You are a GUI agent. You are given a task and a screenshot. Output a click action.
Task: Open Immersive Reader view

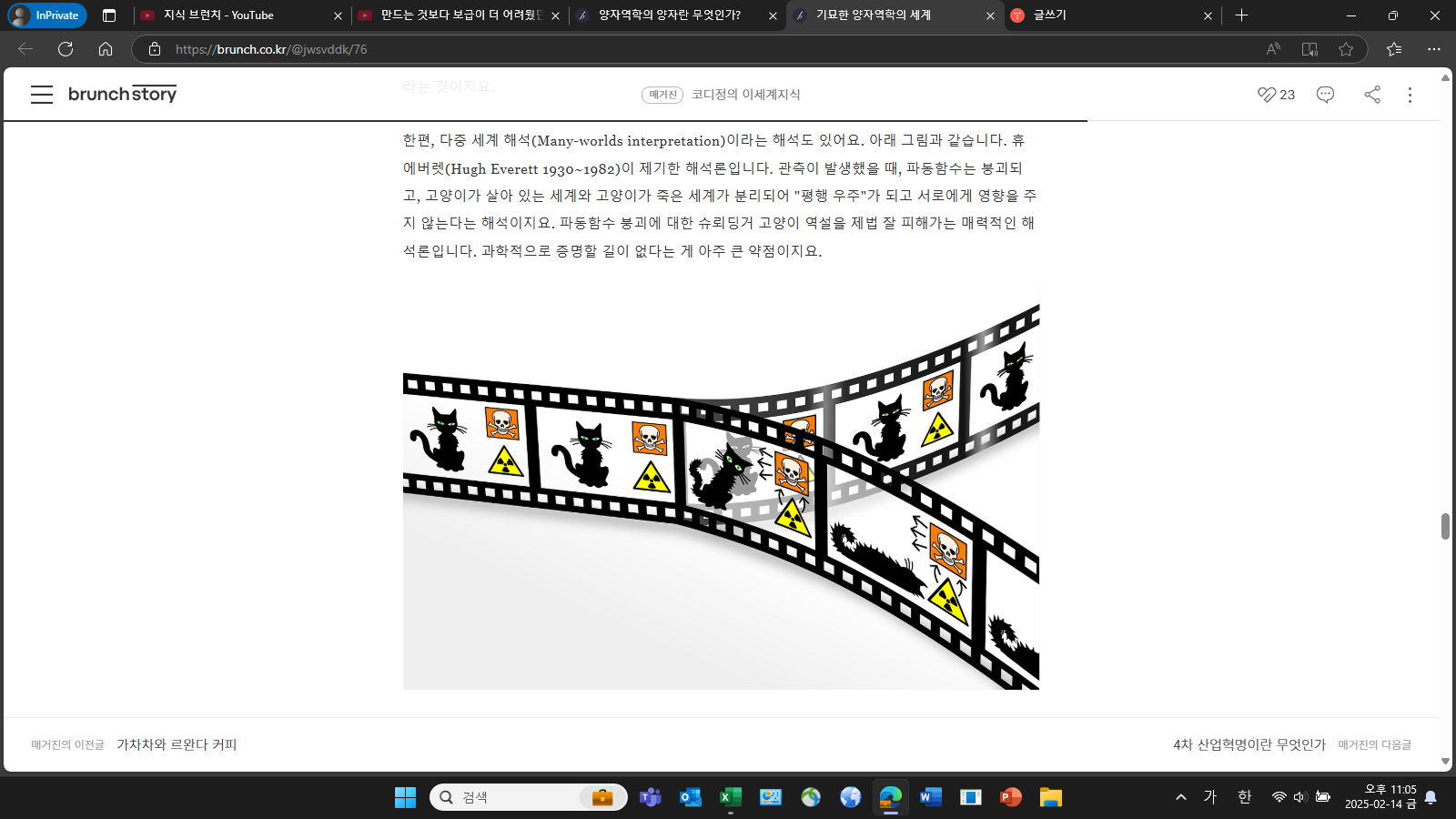click(1309, 49)
